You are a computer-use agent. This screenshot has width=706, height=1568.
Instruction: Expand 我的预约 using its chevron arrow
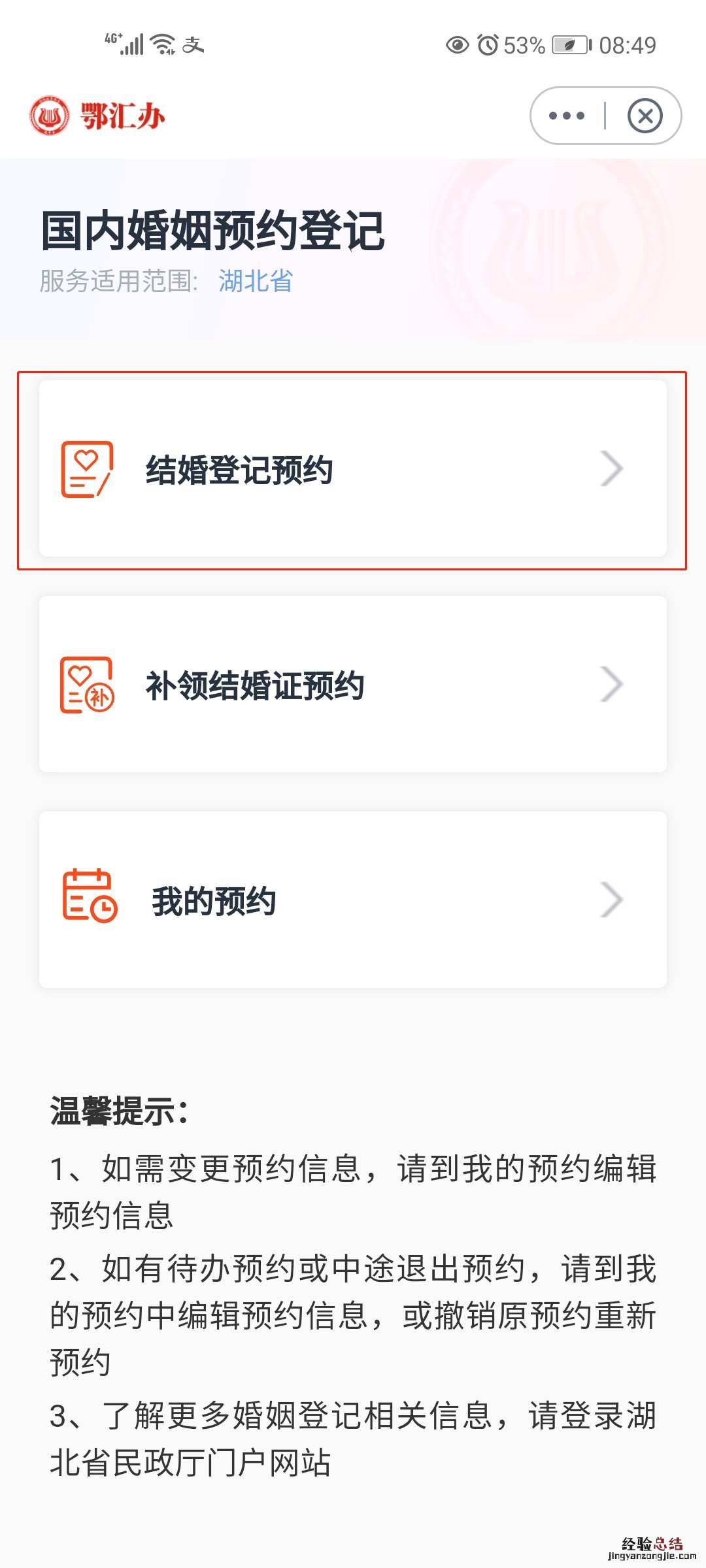coord(611,900)
